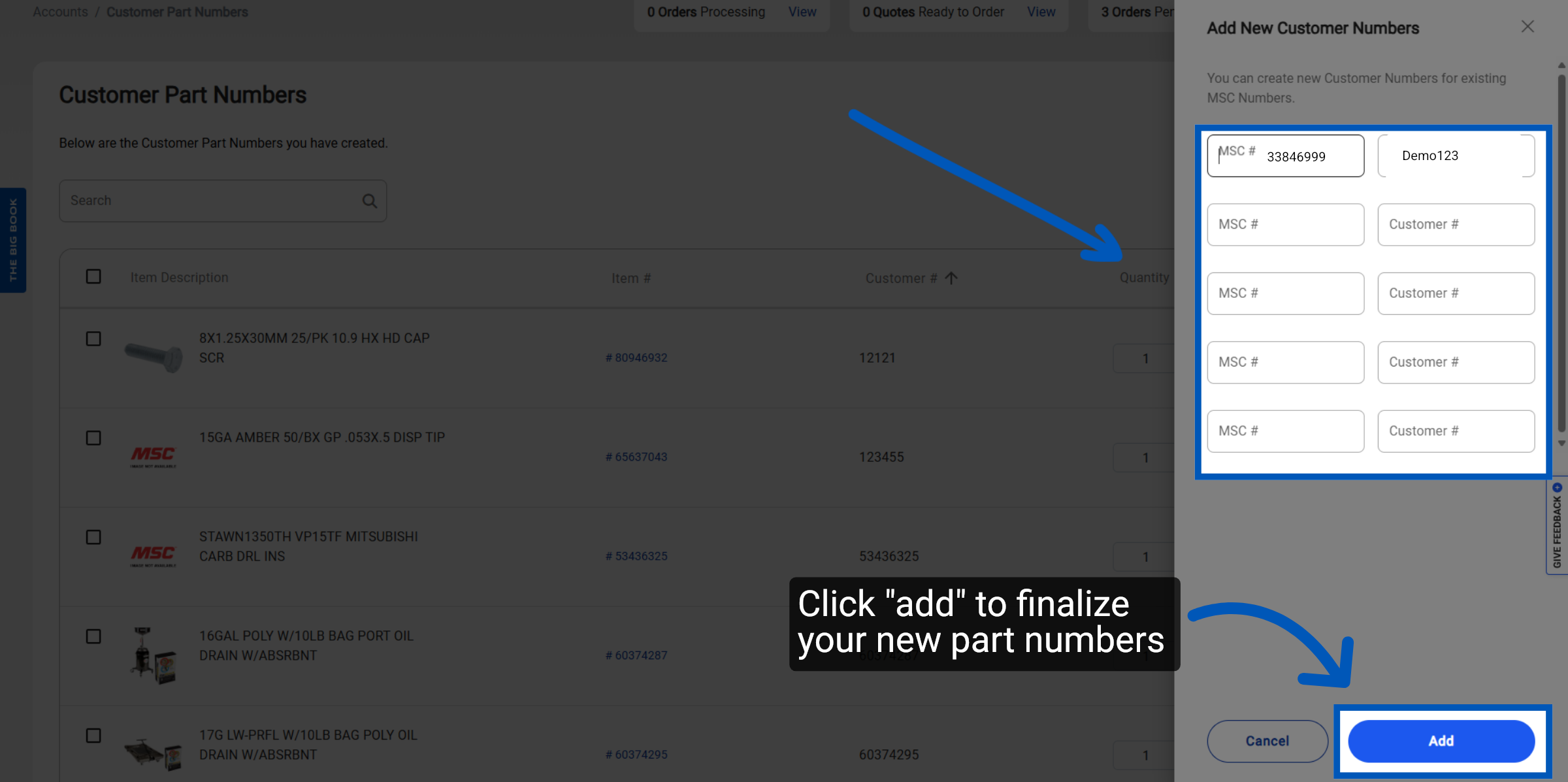Click the Add button to finalize
The height and width of the screenshot is (782, 1568).
[1441, 741]
